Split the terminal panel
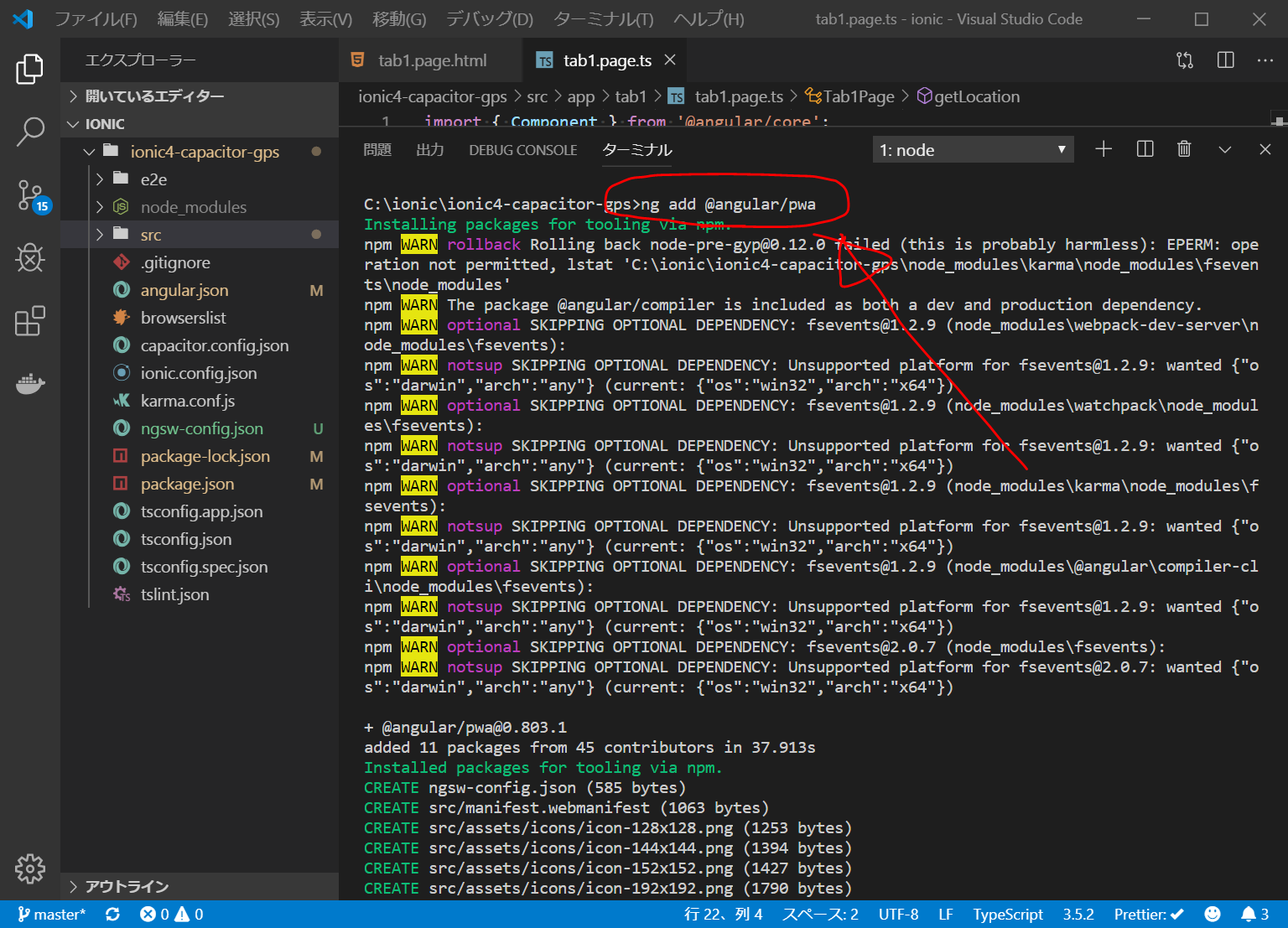 1145,149
